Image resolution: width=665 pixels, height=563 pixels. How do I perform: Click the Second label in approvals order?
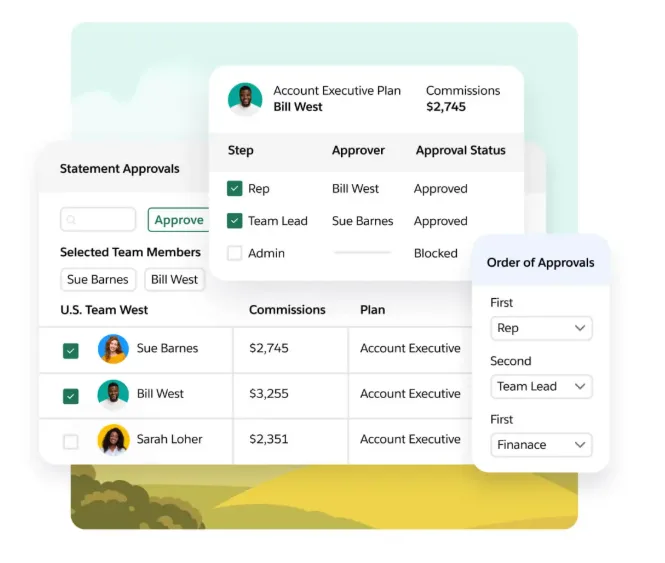tap(511, 361)
